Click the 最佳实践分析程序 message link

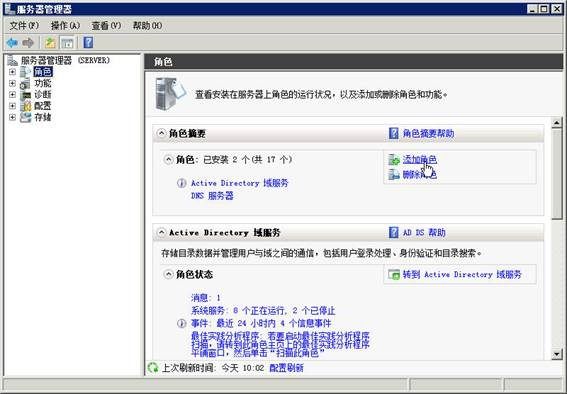[x=280, y=344]
